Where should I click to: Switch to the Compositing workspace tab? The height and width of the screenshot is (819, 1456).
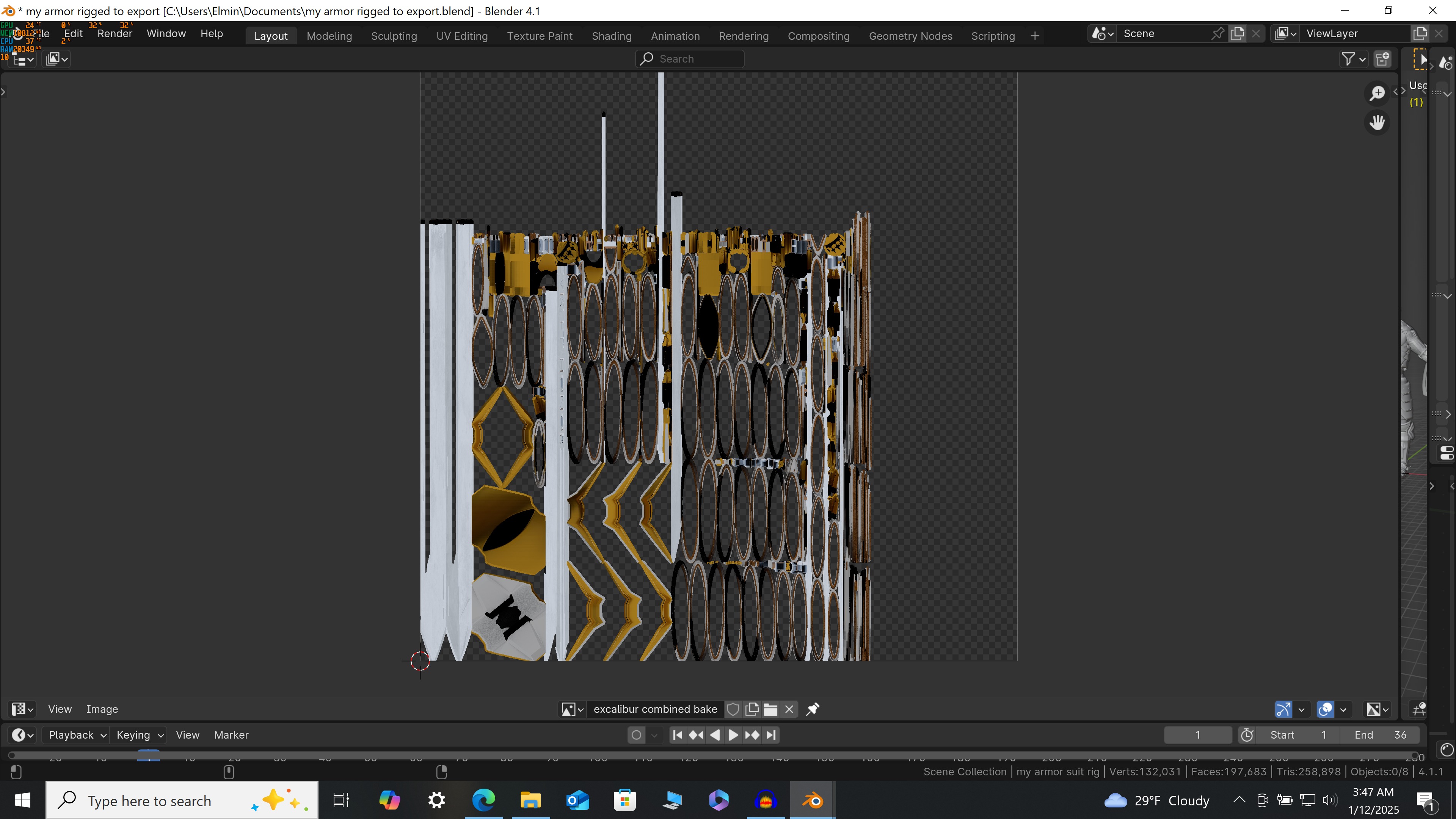[x=819, y=36]
